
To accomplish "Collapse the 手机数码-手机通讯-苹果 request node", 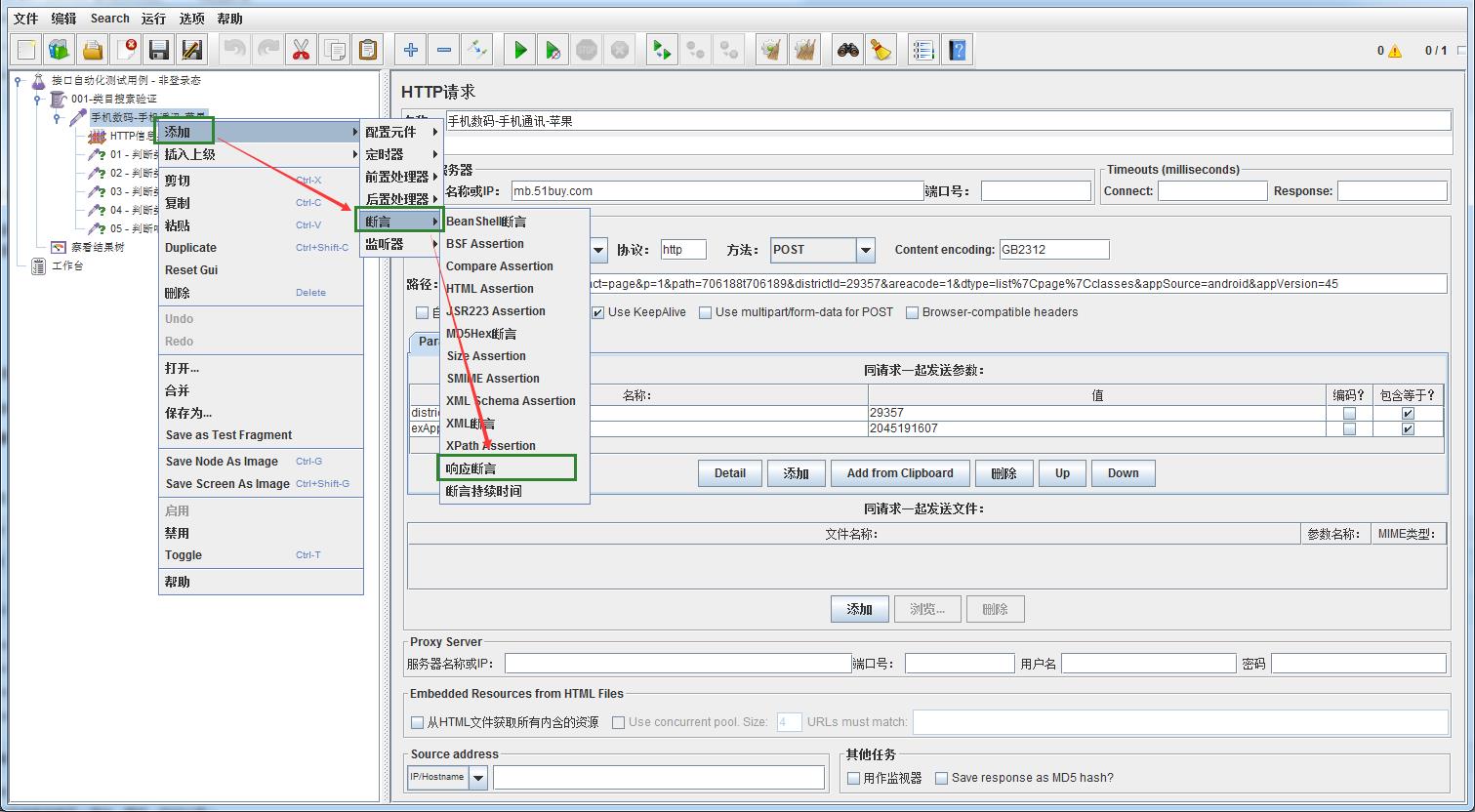I will [x=58, y=118].
